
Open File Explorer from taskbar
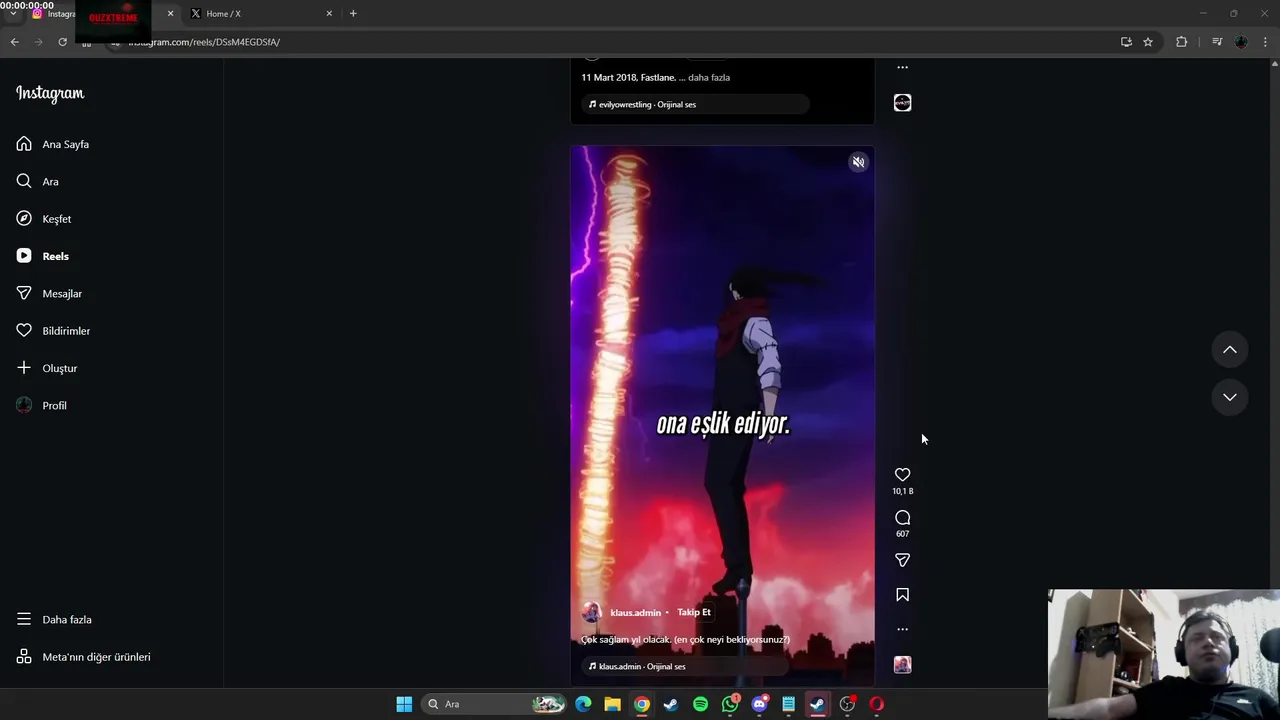point(612,704)
